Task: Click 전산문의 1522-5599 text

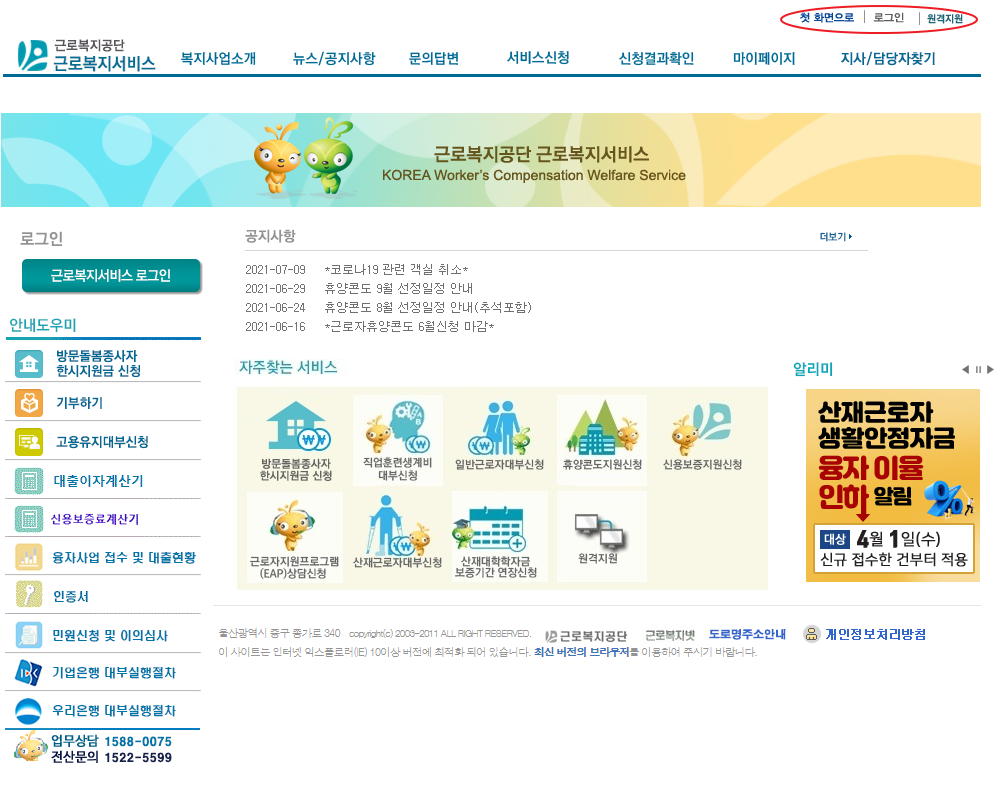Action: point(111,758)
